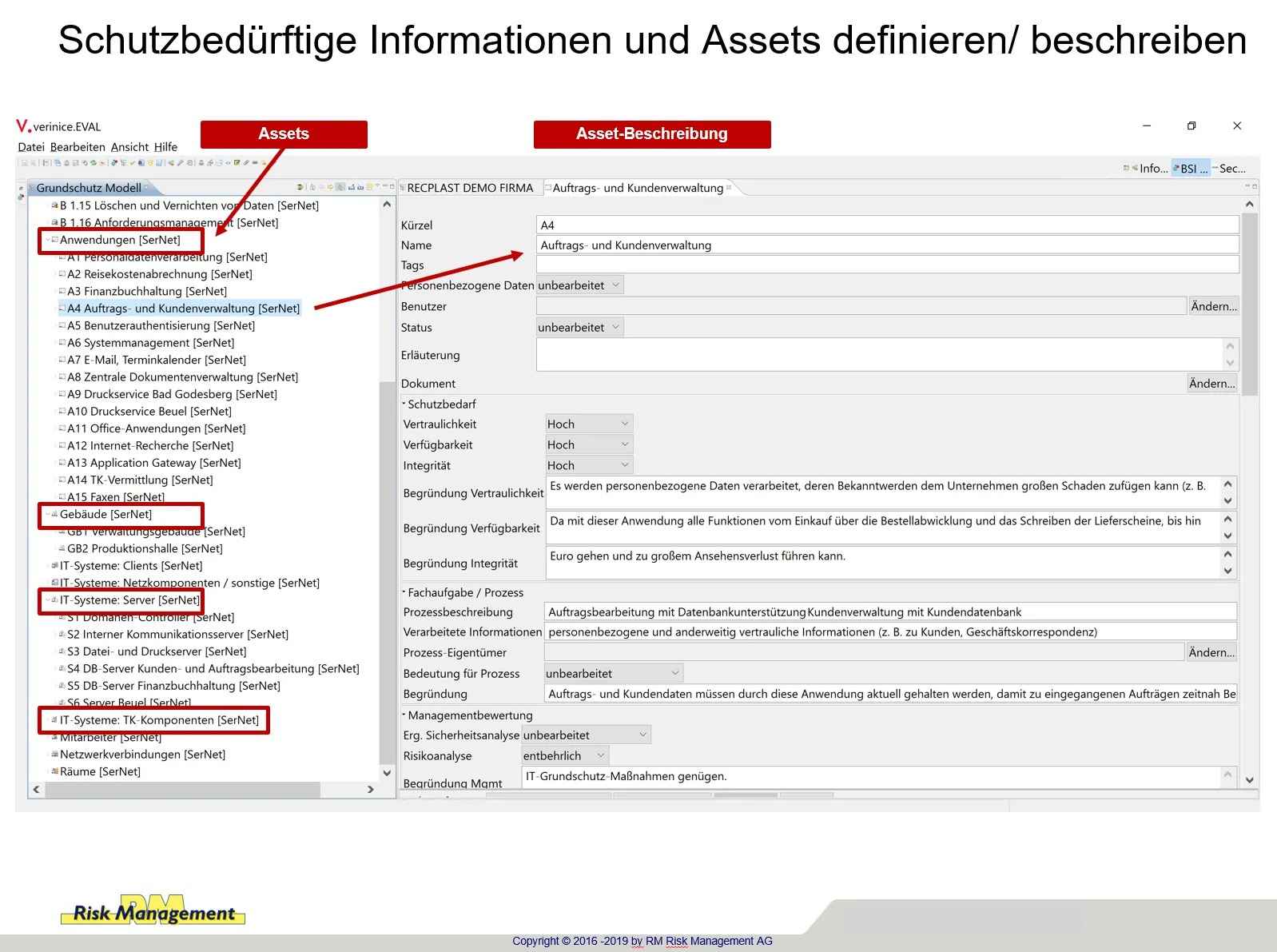The image size is (1277, 952).
Task: Click the building icon next to GB2 Produktionshalle
Action: [x=62, y=549]
